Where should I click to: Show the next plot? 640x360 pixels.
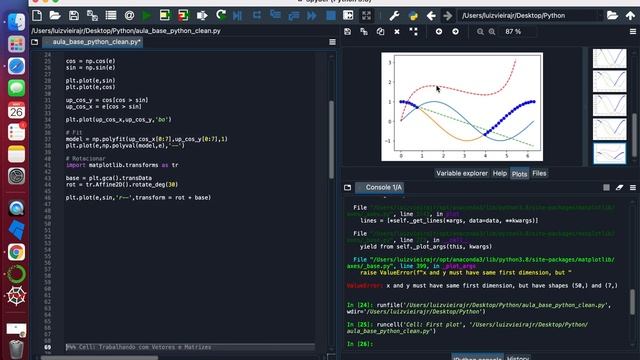[456, 31]
